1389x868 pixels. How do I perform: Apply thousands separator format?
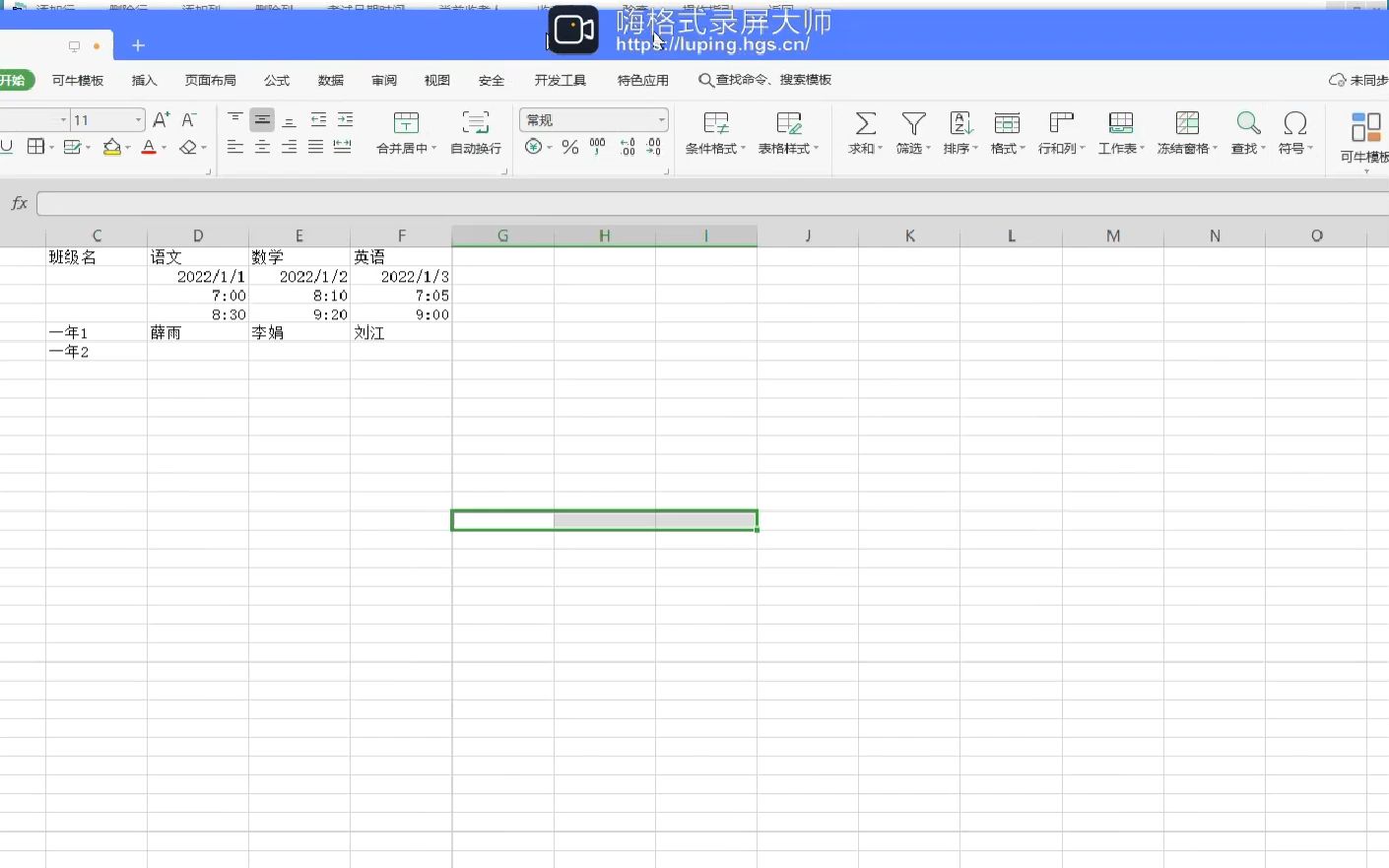coord(598,147)
